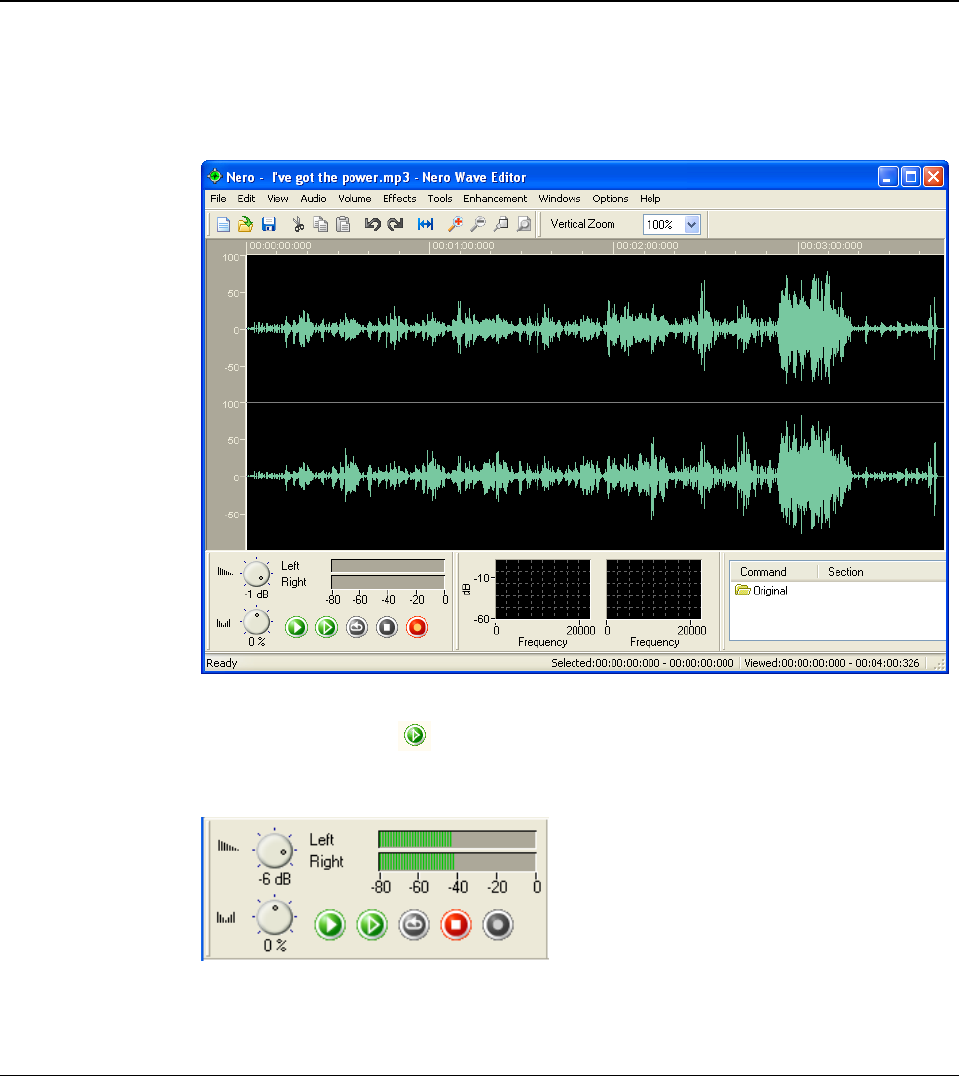Click the Play All button in the main window

[296, 627]
